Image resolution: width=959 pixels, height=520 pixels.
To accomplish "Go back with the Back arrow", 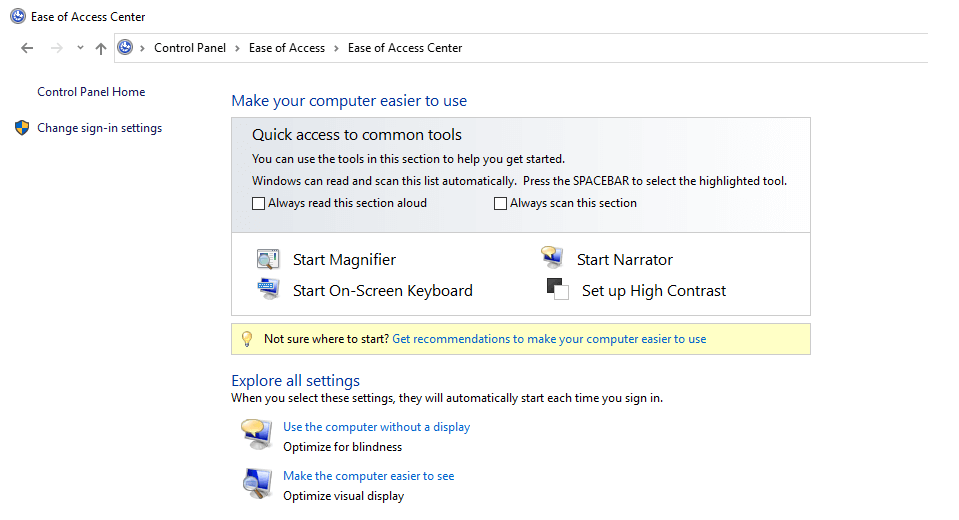I will (27, 48).
